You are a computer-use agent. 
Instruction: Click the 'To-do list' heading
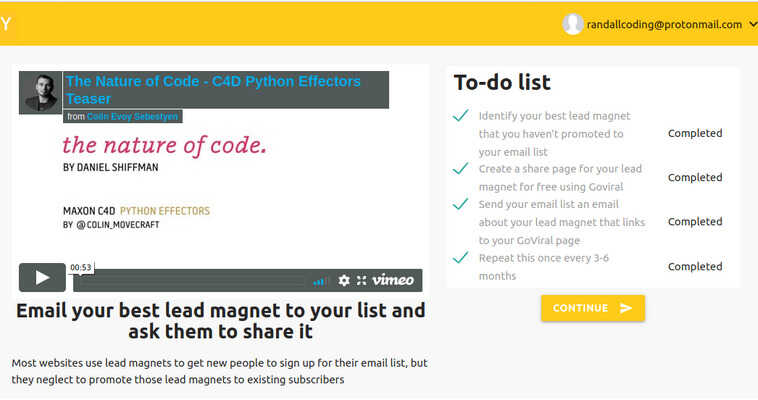click(502, 82)
